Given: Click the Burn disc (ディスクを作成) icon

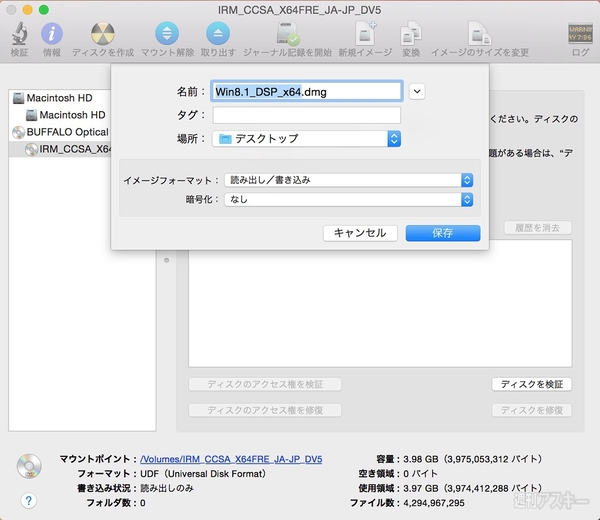Looking at the screenshot, I should pos(103,33).
